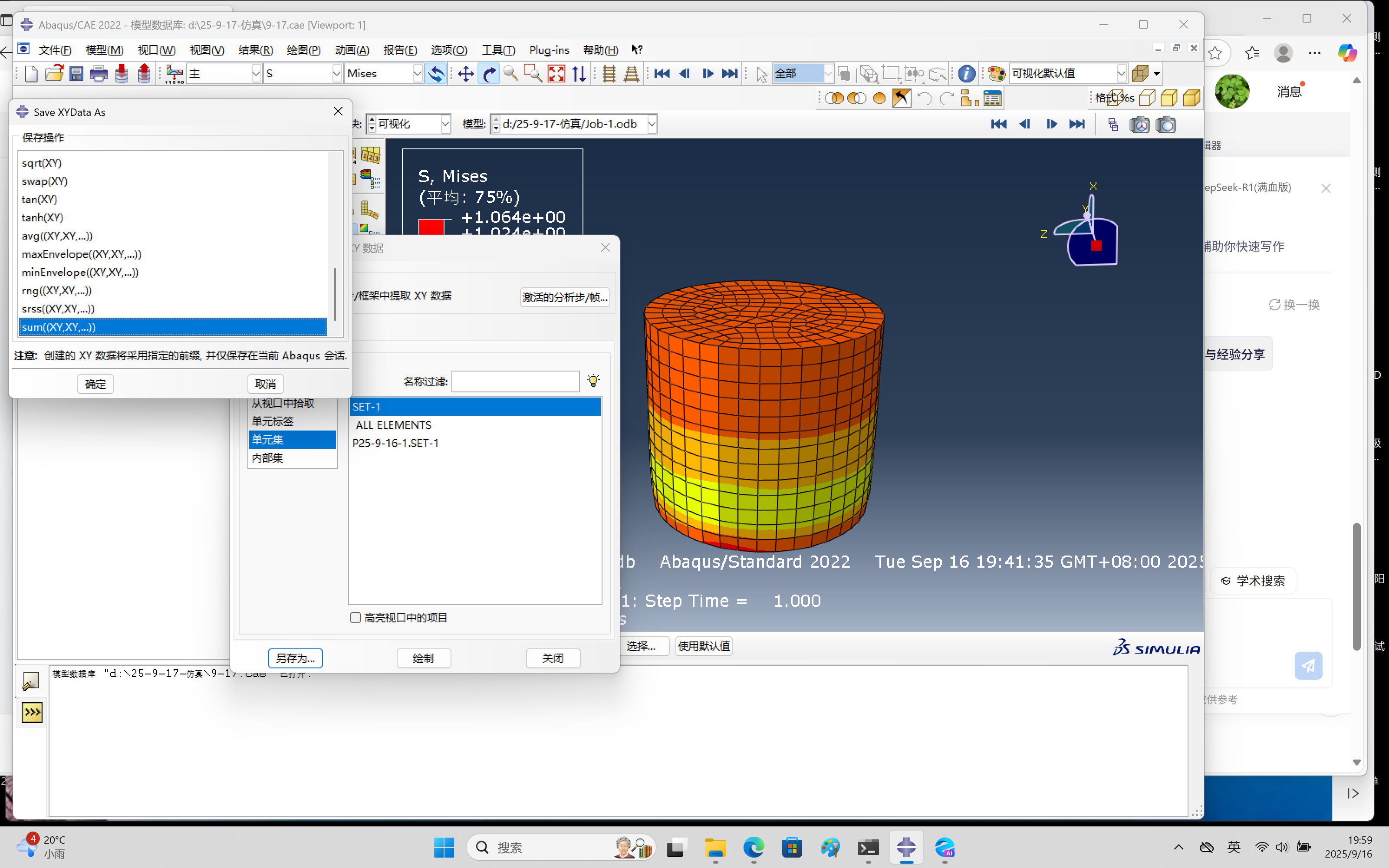
Task: Click the filled orange circle display-group icon
Action: [879, 98]
